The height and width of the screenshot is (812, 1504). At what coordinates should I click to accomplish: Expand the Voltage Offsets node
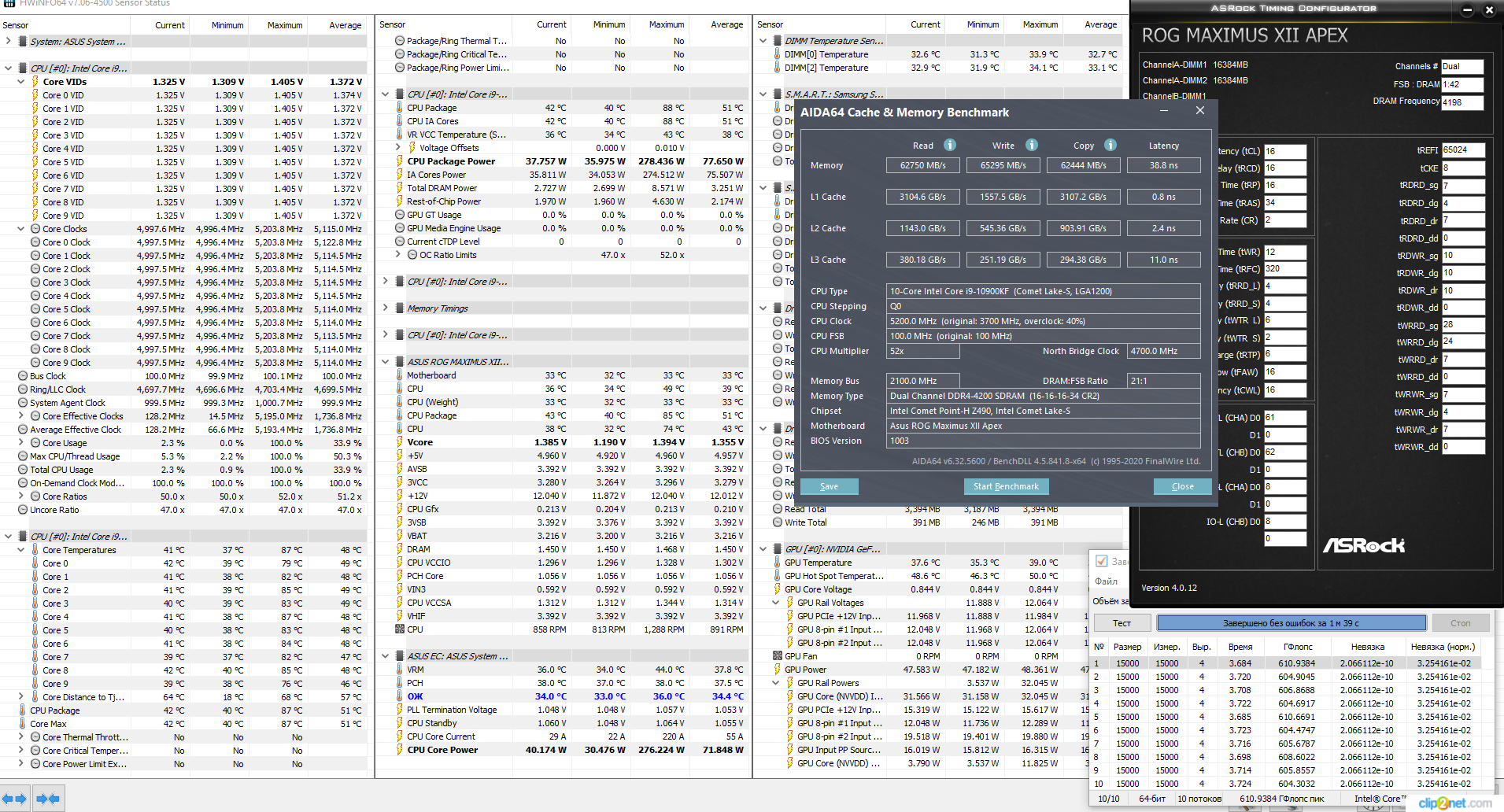[398, 148]
